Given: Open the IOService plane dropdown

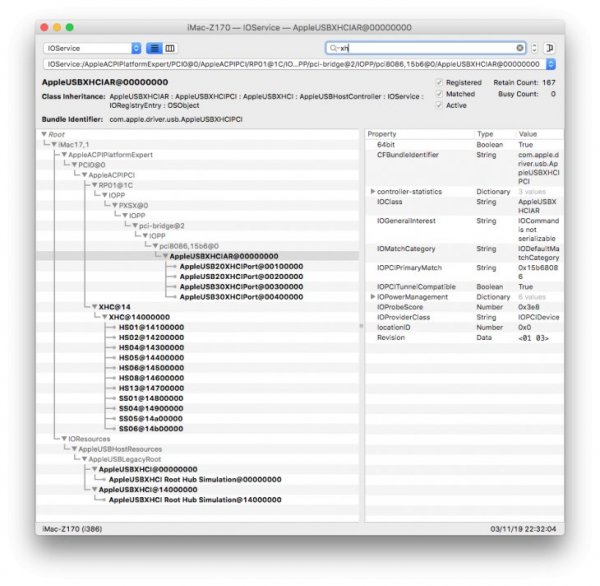Looking at the screenshot, I should pyautogui.click(x=92, y=48).
